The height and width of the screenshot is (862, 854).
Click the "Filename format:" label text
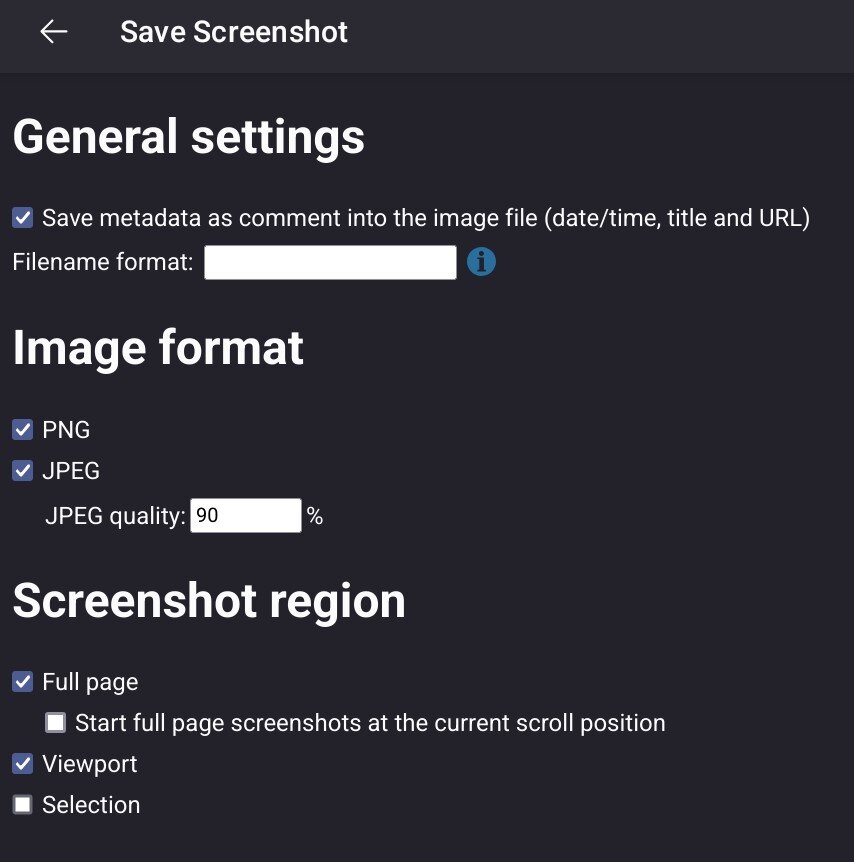coord(103,263)
